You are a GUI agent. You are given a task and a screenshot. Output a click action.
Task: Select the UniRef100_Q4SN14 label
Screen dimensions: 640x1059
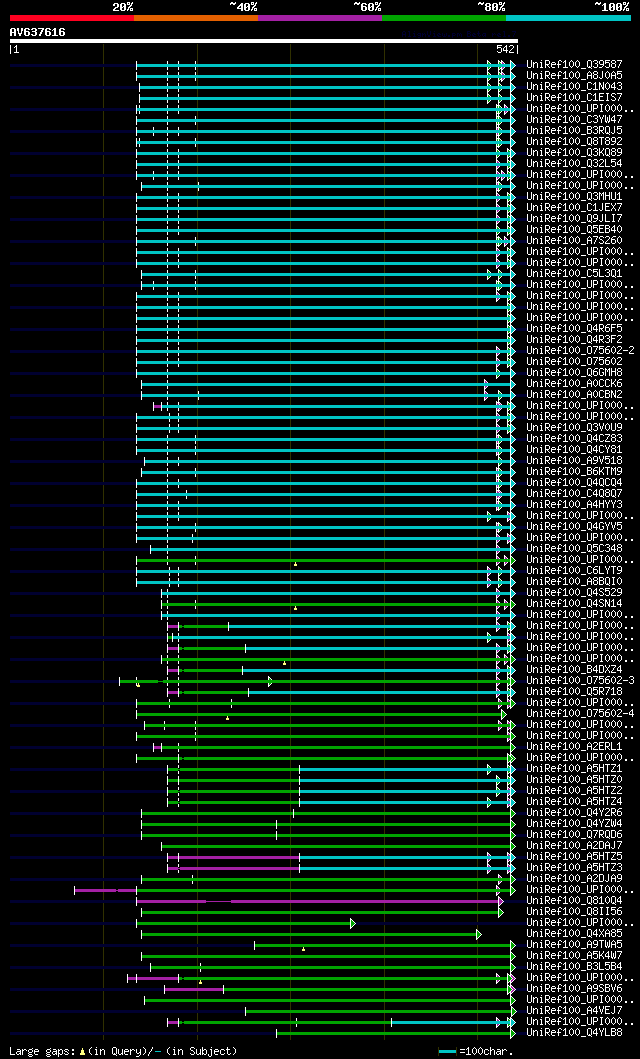575,604
